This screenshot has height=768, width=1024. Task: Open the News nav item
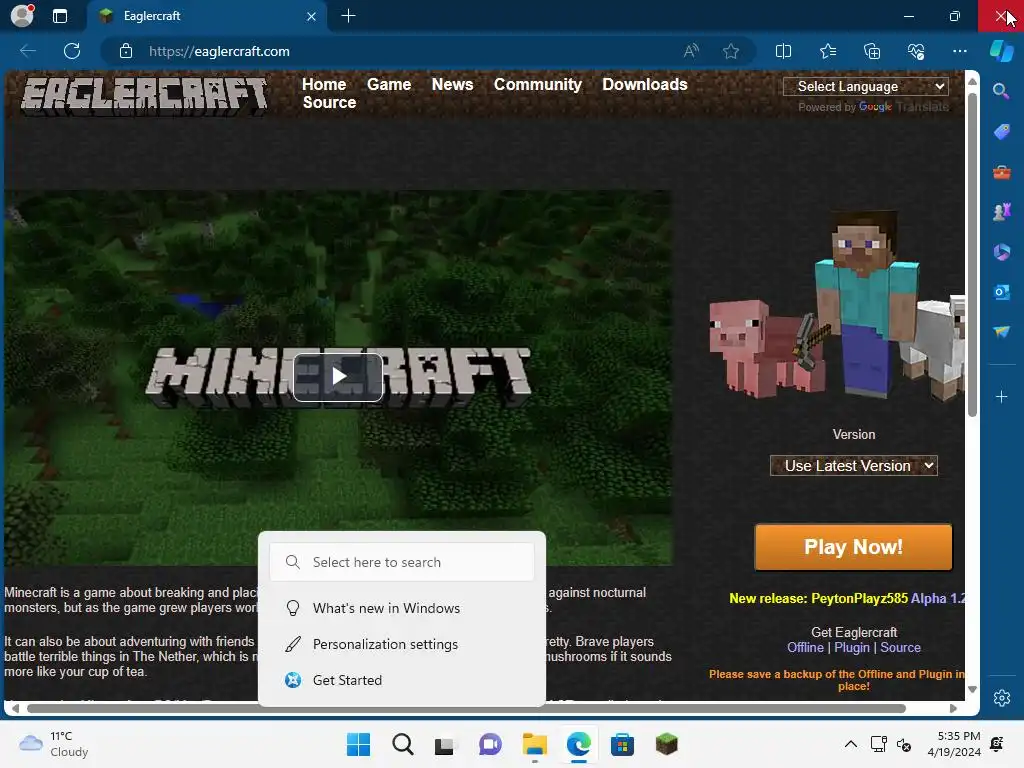(452, 84)
